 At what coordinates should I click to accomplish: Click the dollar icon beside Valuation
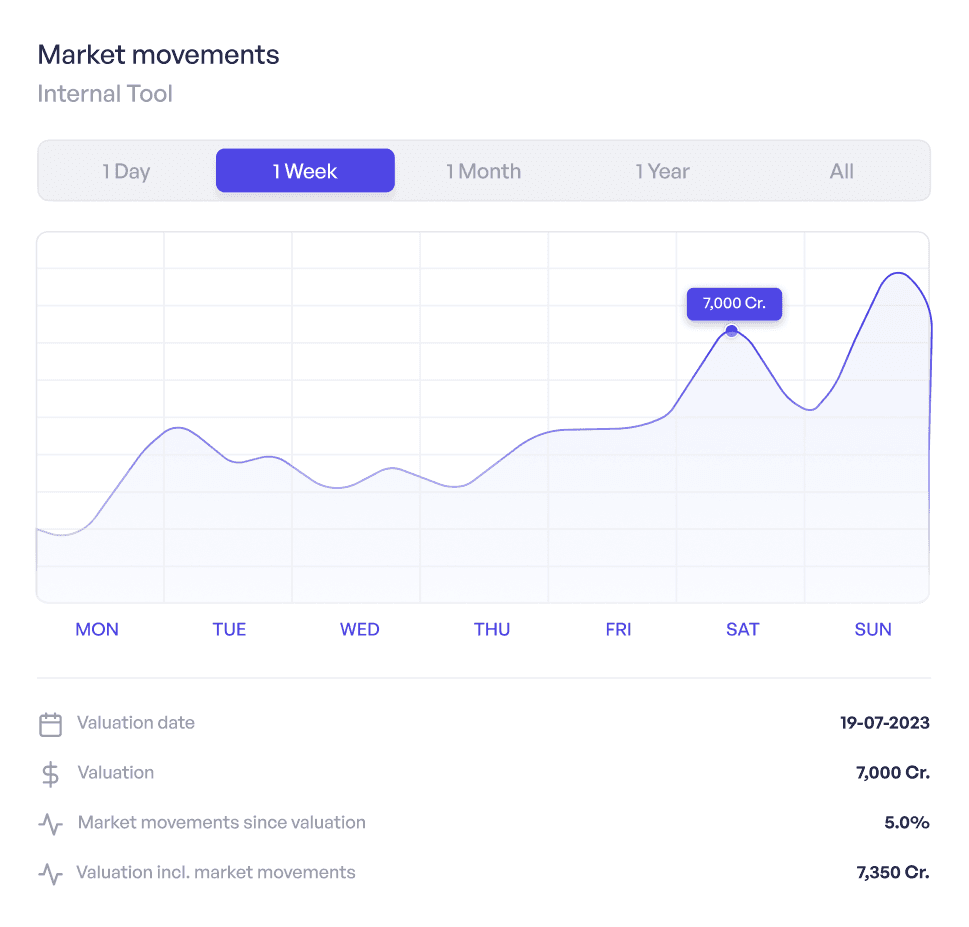pos(51,774)
